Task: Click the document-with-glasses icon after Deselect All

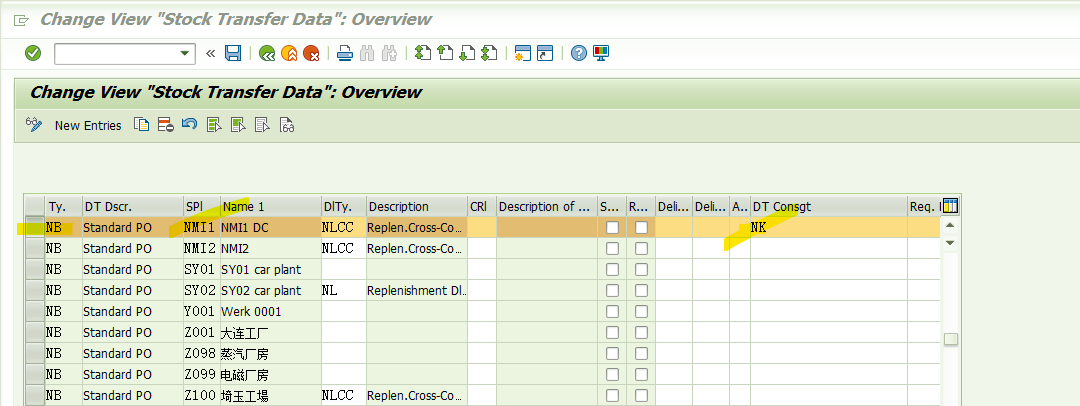Action: (287, 125)
